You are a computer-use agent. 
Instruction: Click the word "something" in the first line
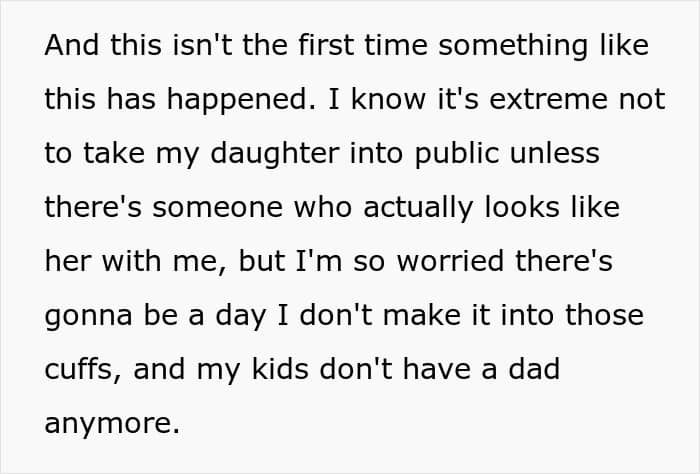point(512,47)
